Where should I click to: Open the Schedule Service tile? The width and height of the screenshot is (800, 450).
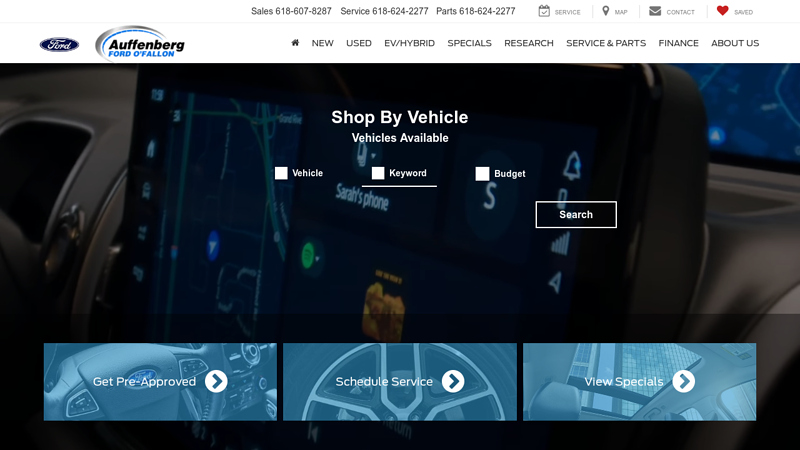(x=400, y=382)
